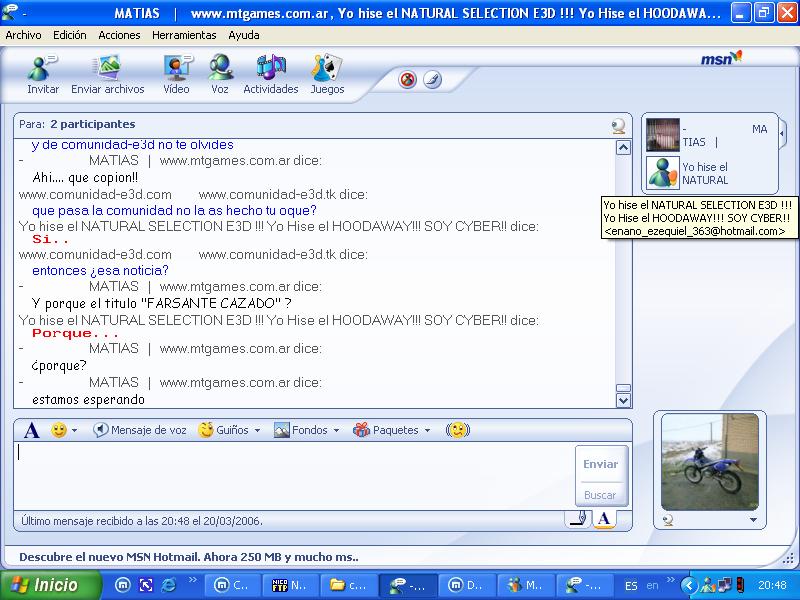Click the Enviar button
The height and width of the screenshot is (600, 800).
pos(601,464)
